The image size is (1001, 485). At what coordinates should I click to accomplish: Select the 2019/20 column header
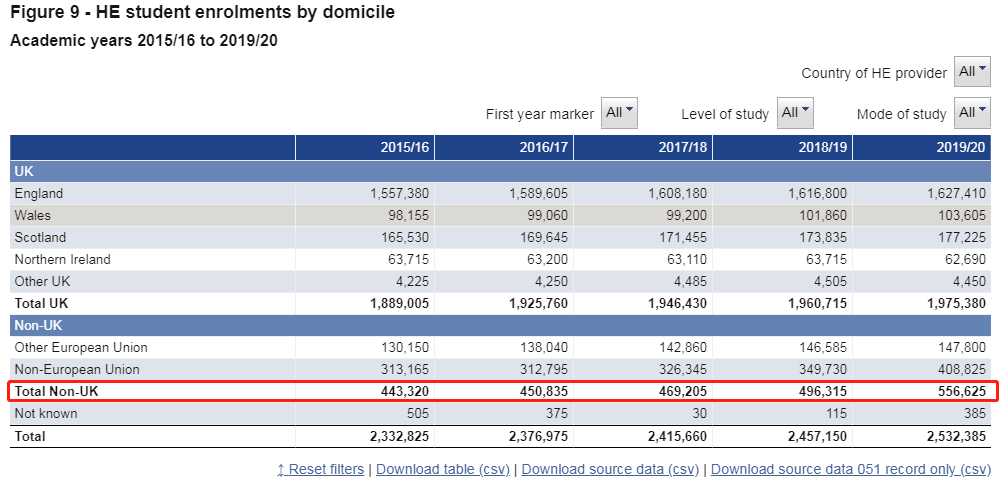coord(962,147)
